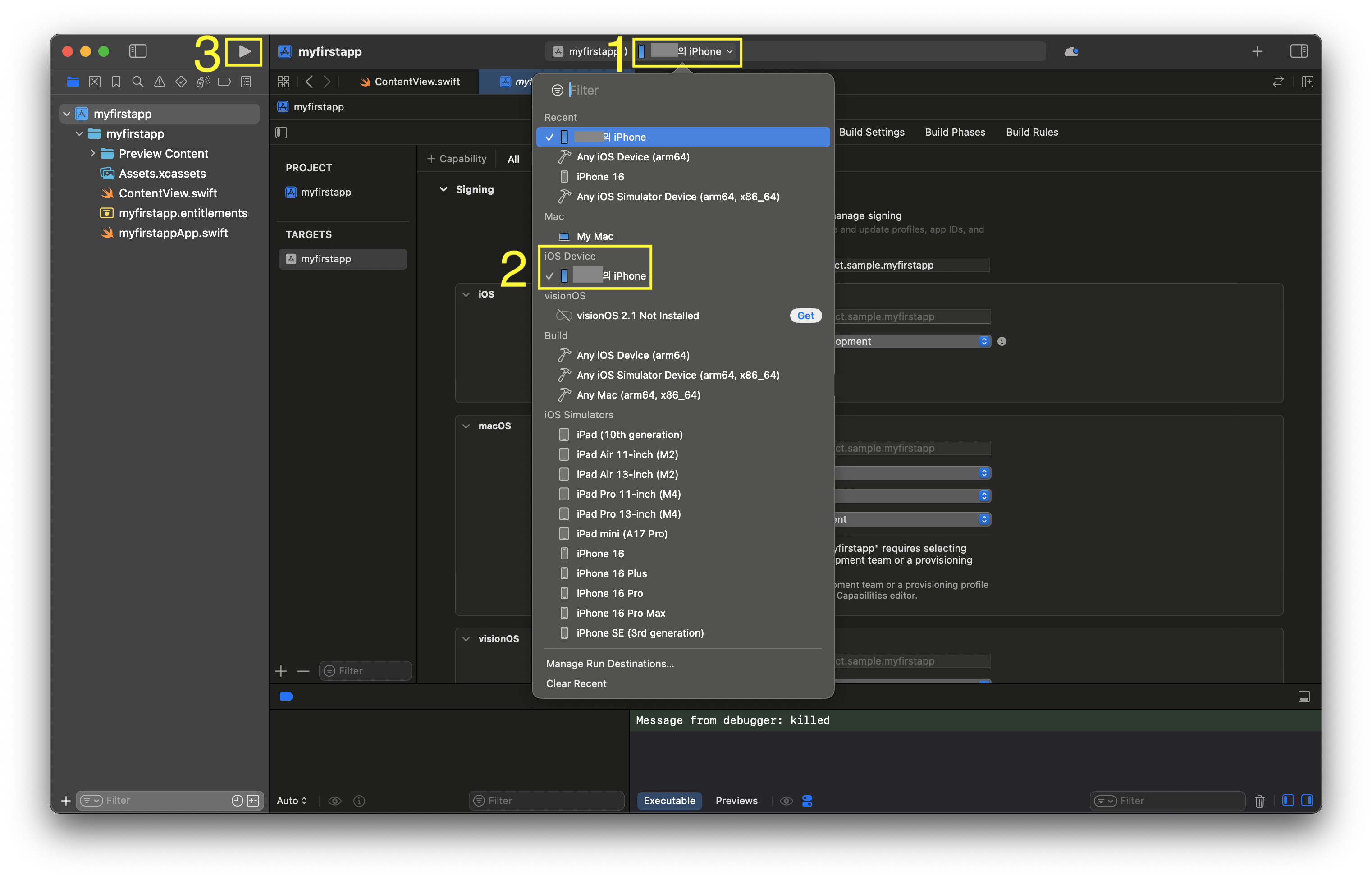Switch to the Build Phases tab

(955, 132)
